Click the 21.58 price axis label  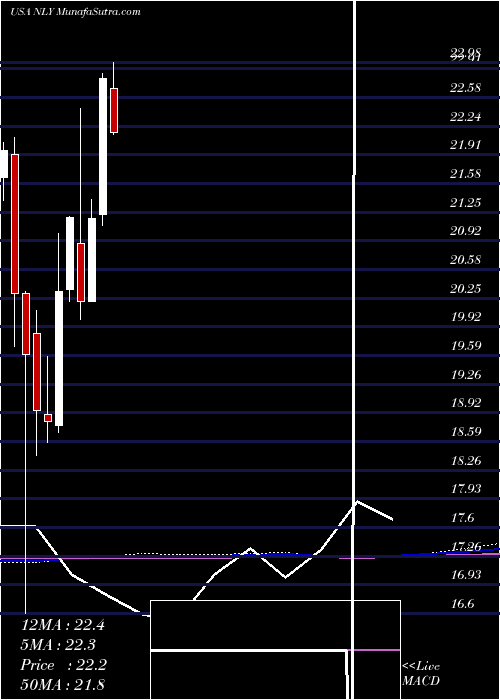(466, 174)
